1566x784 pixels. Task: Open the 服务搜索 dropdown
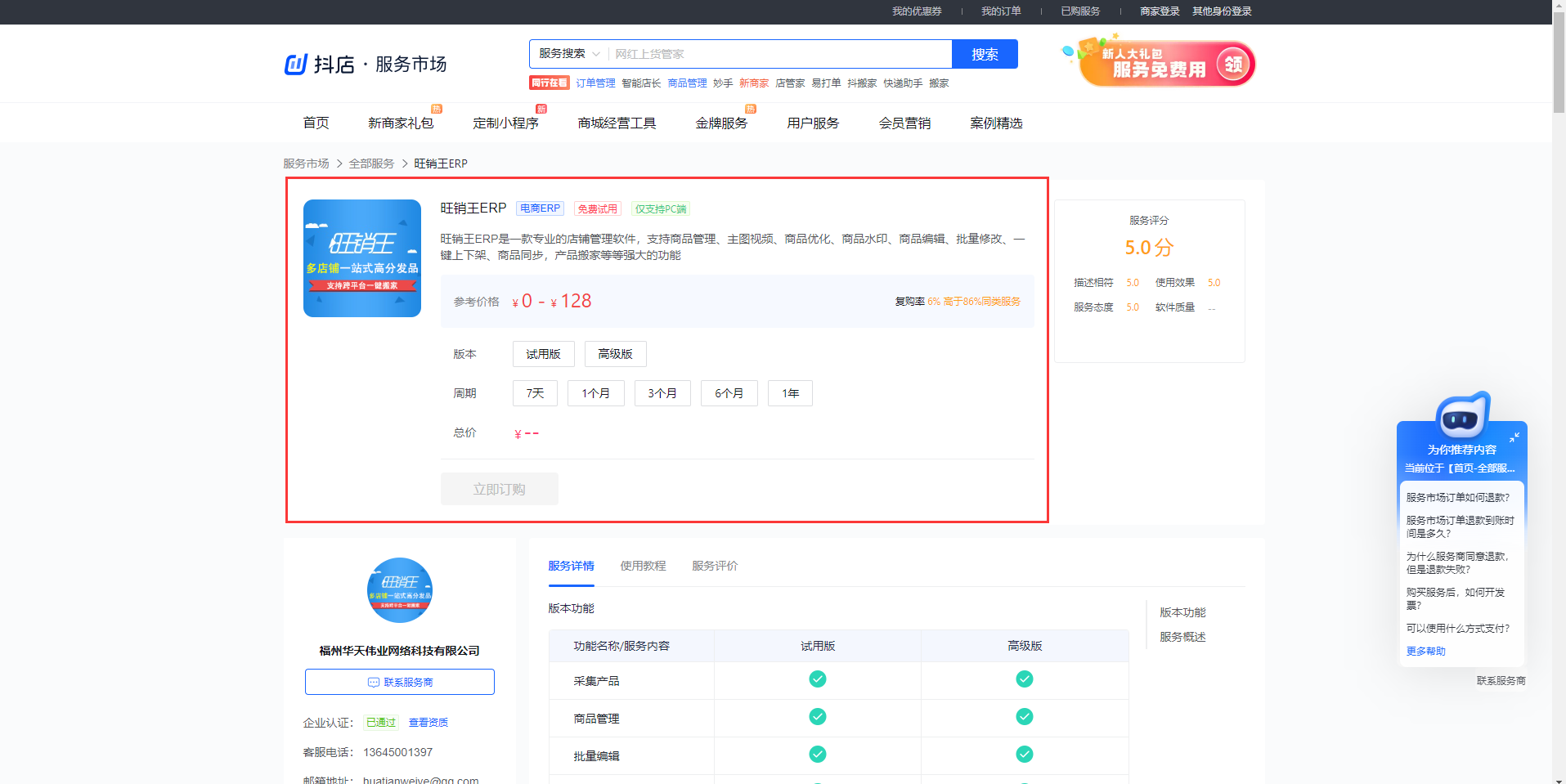click(x=569, y=54)
